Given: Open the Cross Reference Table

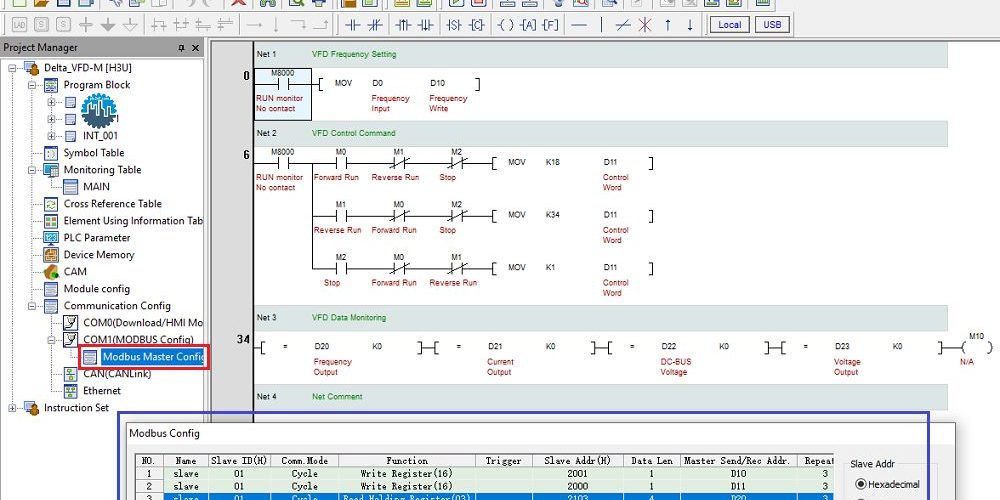Looking at the screenshot, I should [x=112, y=203].
